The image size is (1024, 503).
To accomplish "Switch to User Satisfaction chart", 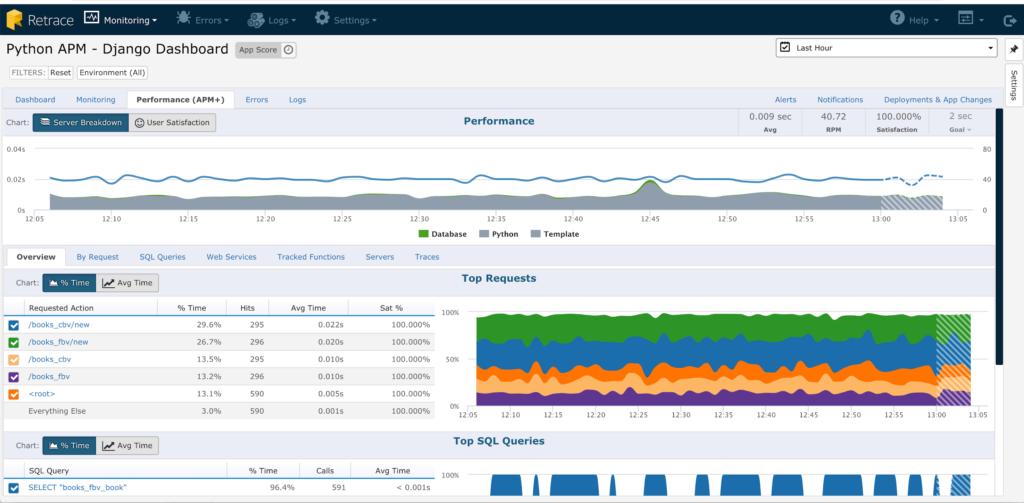I will [x=172, y=122].
